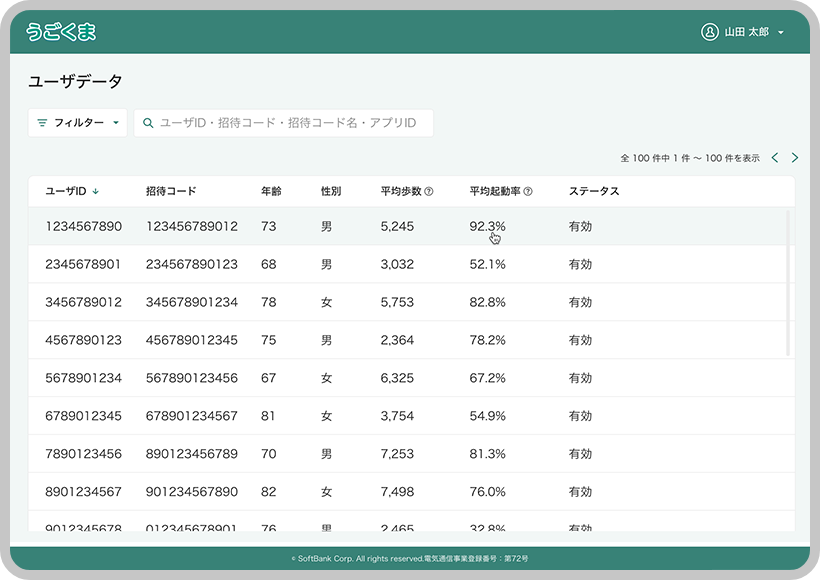This screenshot has width=820, height=580.
Task: Show help for 平均歩数 column
Action: (429, 191)
